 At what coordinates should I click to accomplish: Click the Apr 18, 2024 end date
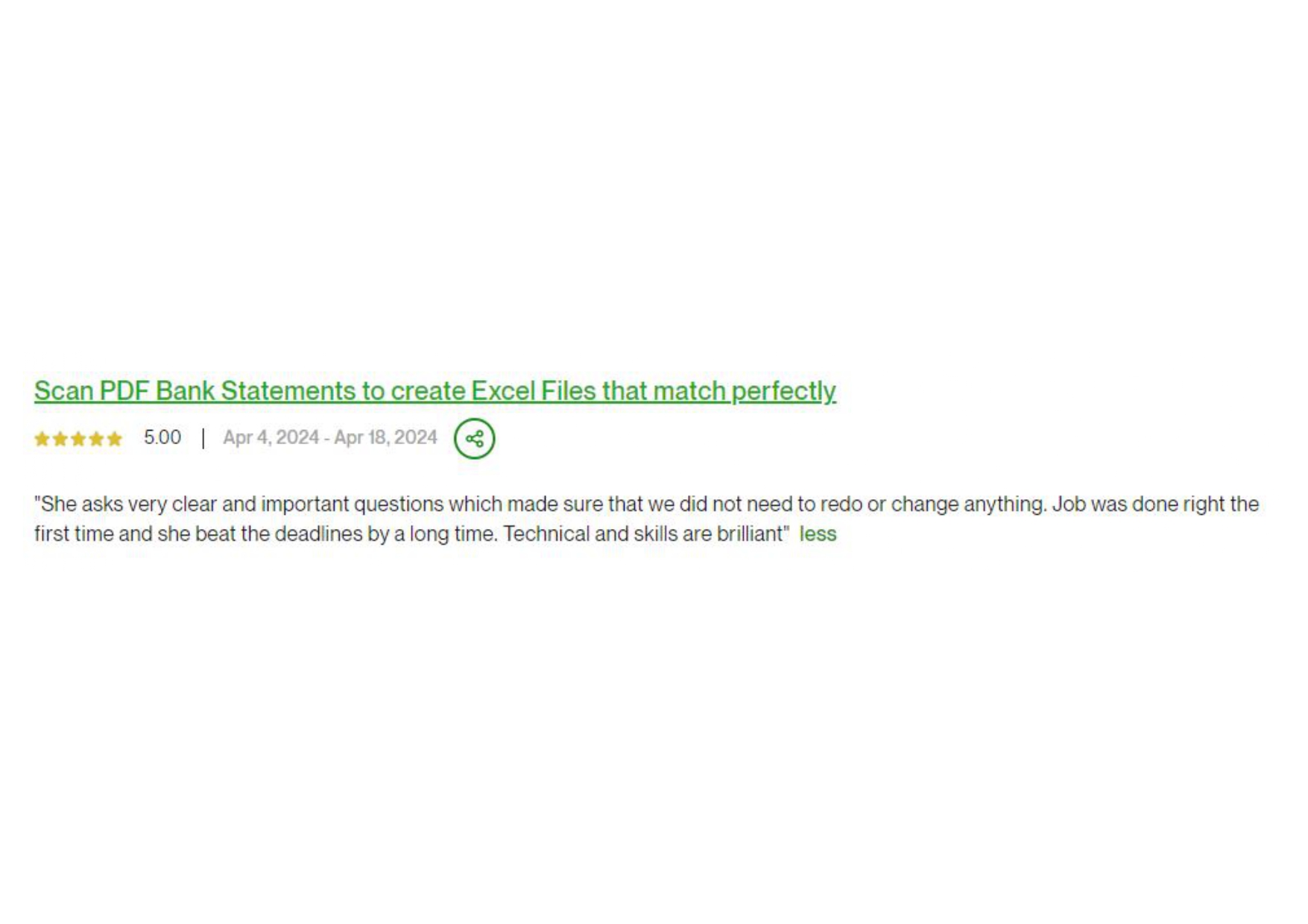click(x=385, y=437)
